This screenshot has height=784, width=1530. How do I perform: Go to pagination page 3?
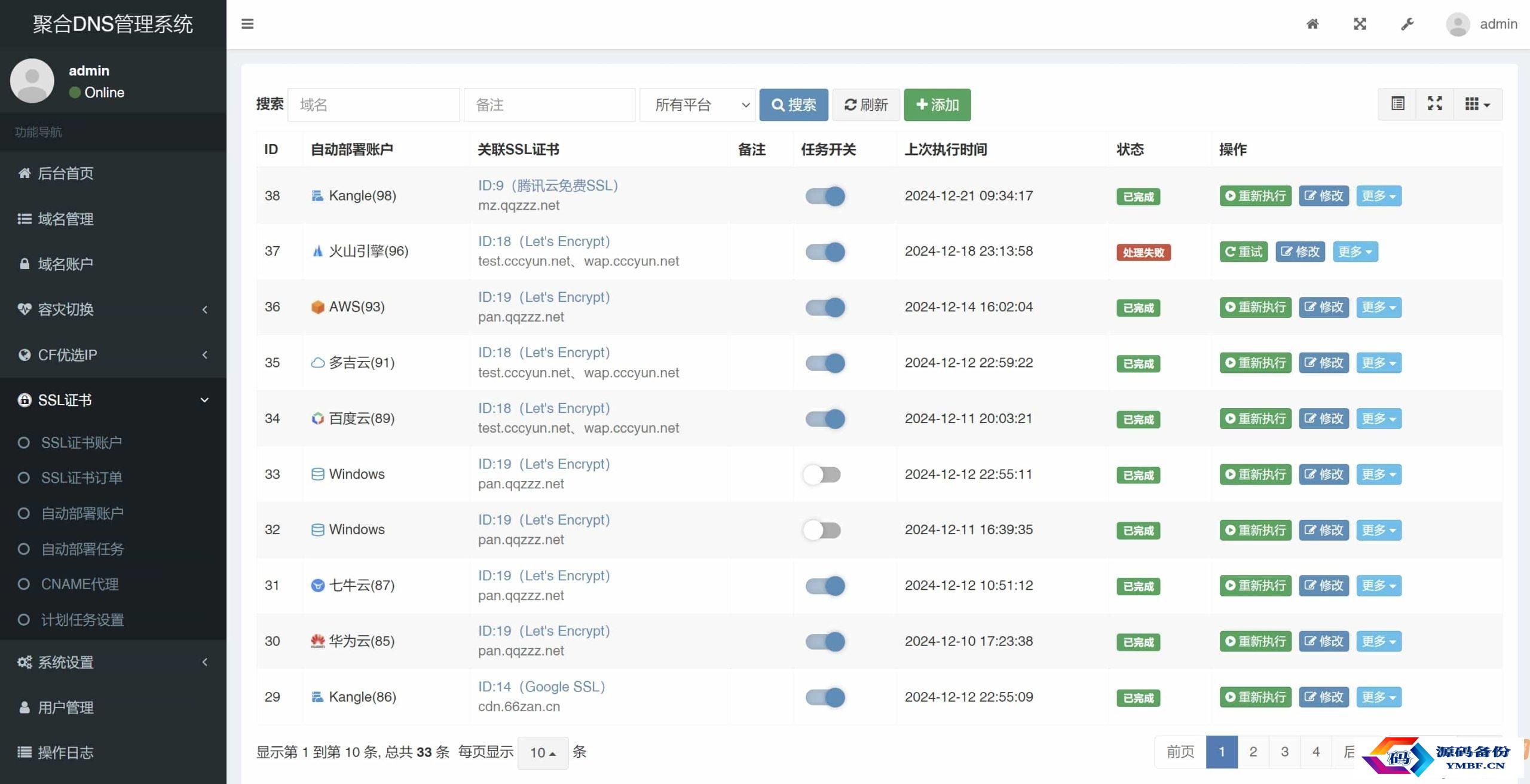(x=1284, y=752)
